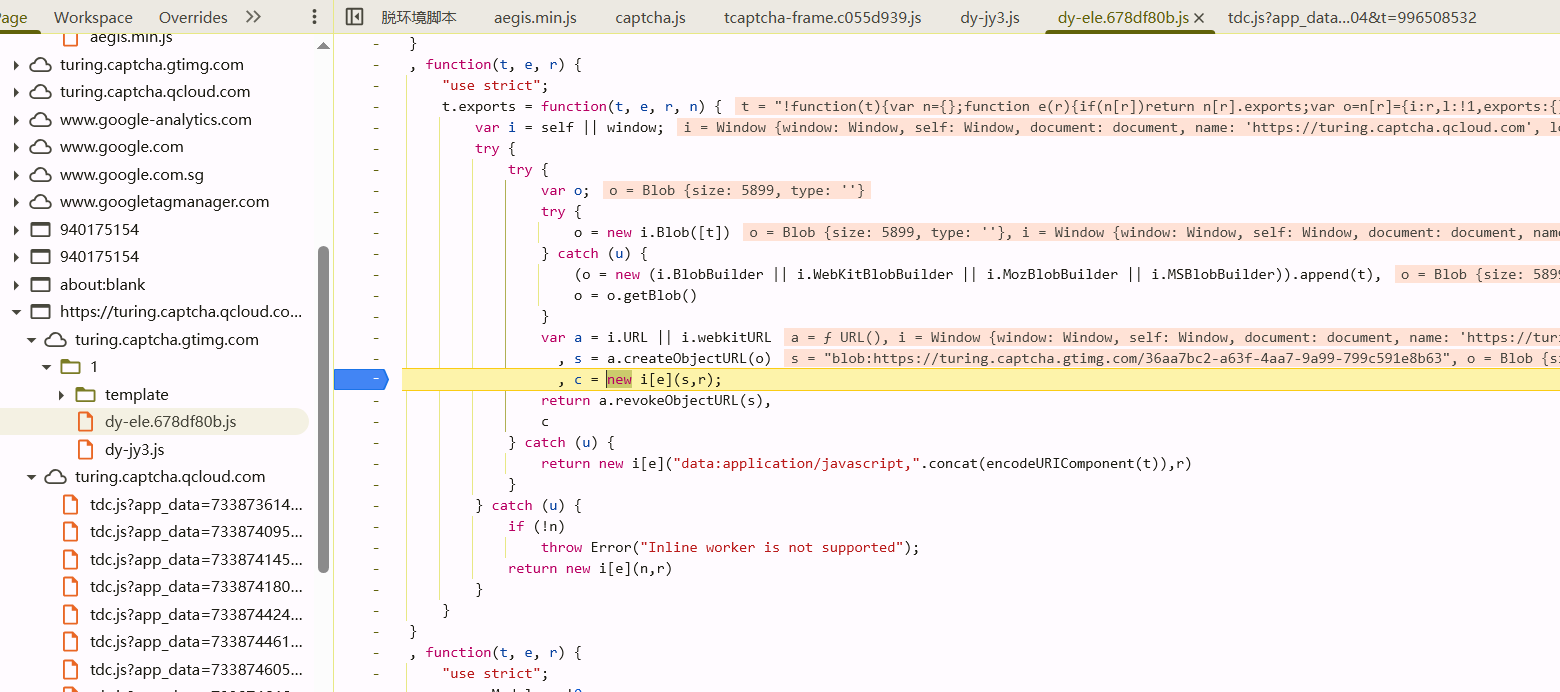
Task: Click the file icon of dy-jy3.js
Action: 85,449
